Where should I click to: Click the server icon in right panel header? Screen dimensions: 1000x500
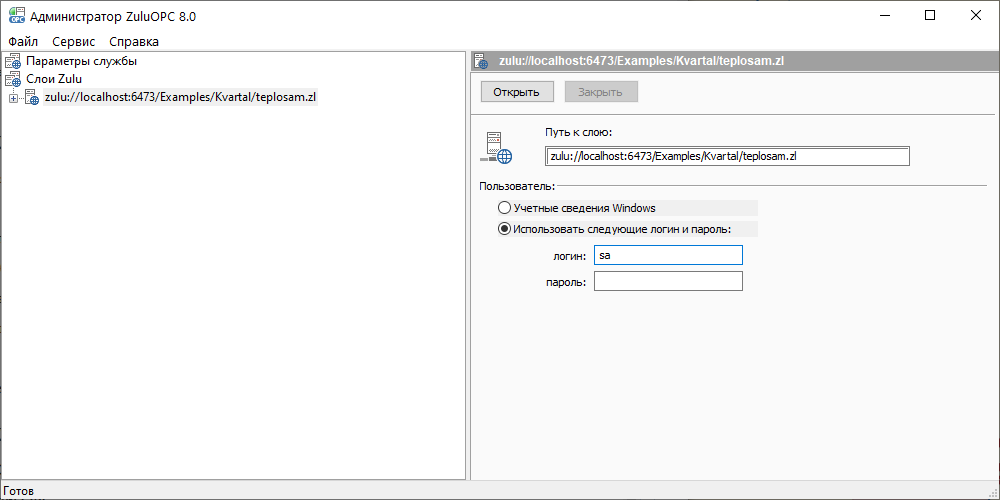tap(481, 61)
